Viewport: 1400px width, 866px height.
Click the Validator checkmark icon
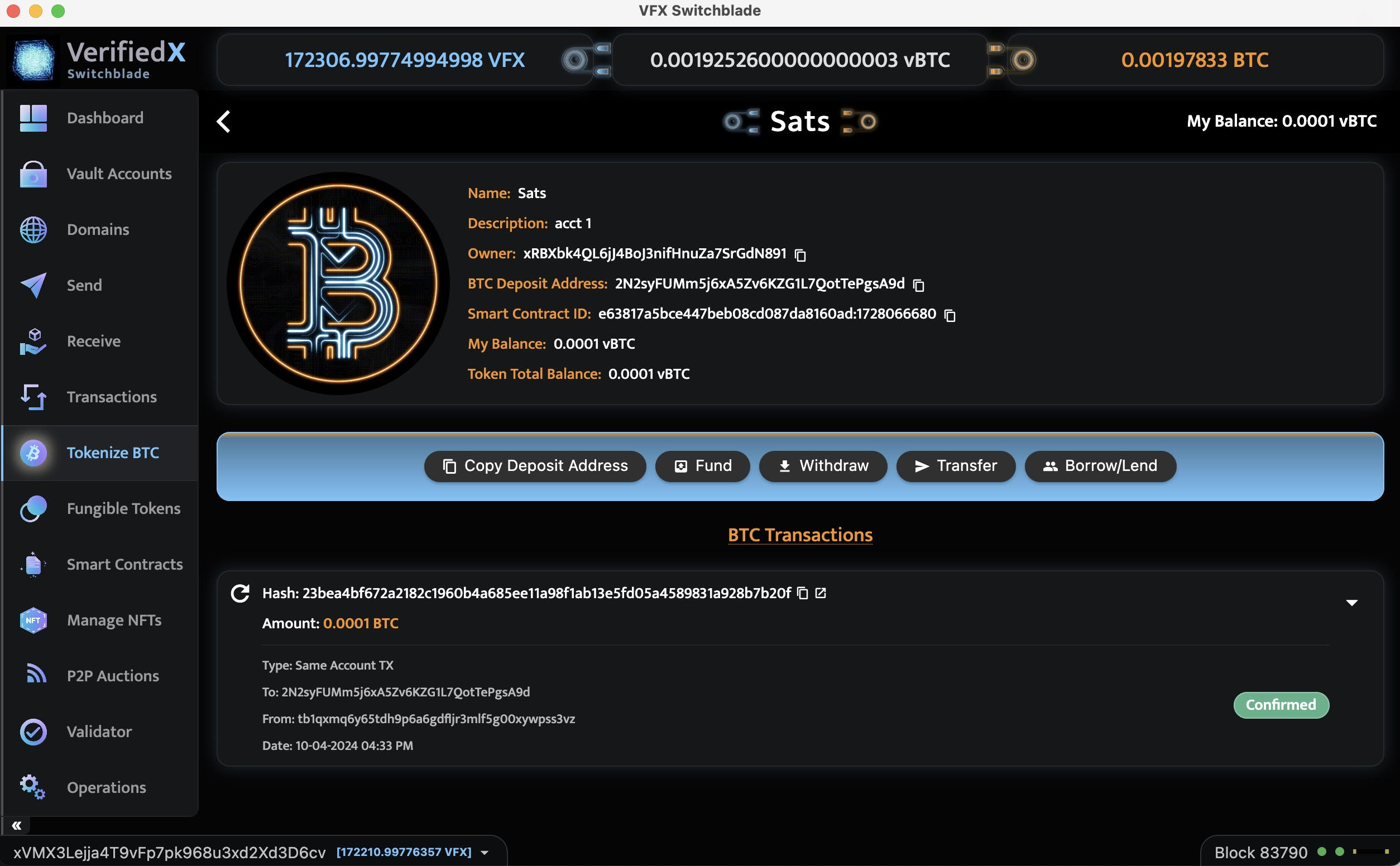pyautogui.click(x=33, y=732)
